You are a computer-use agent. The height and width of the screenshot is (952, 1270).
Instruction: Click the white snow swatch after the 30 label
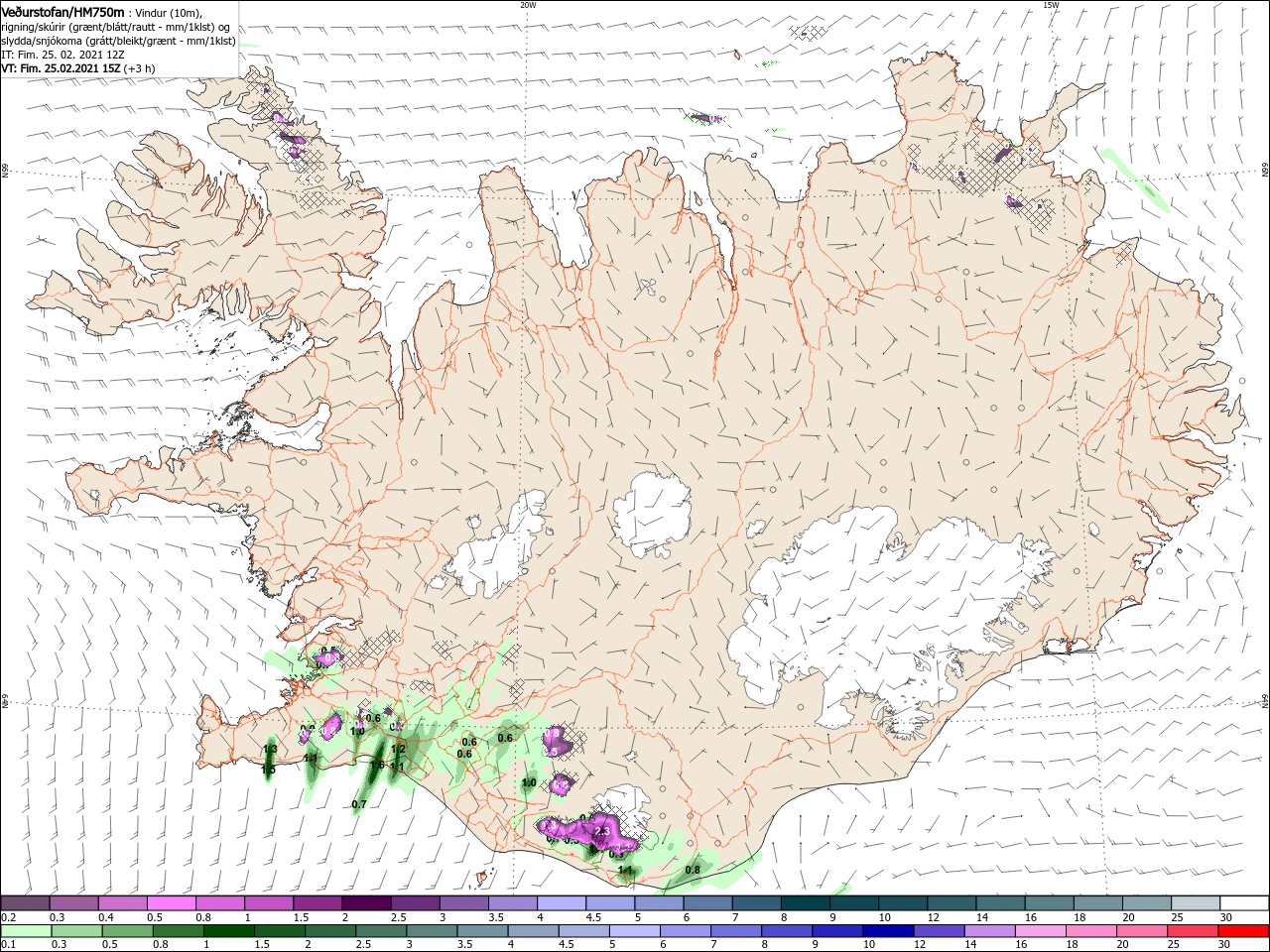(1245, 903)
